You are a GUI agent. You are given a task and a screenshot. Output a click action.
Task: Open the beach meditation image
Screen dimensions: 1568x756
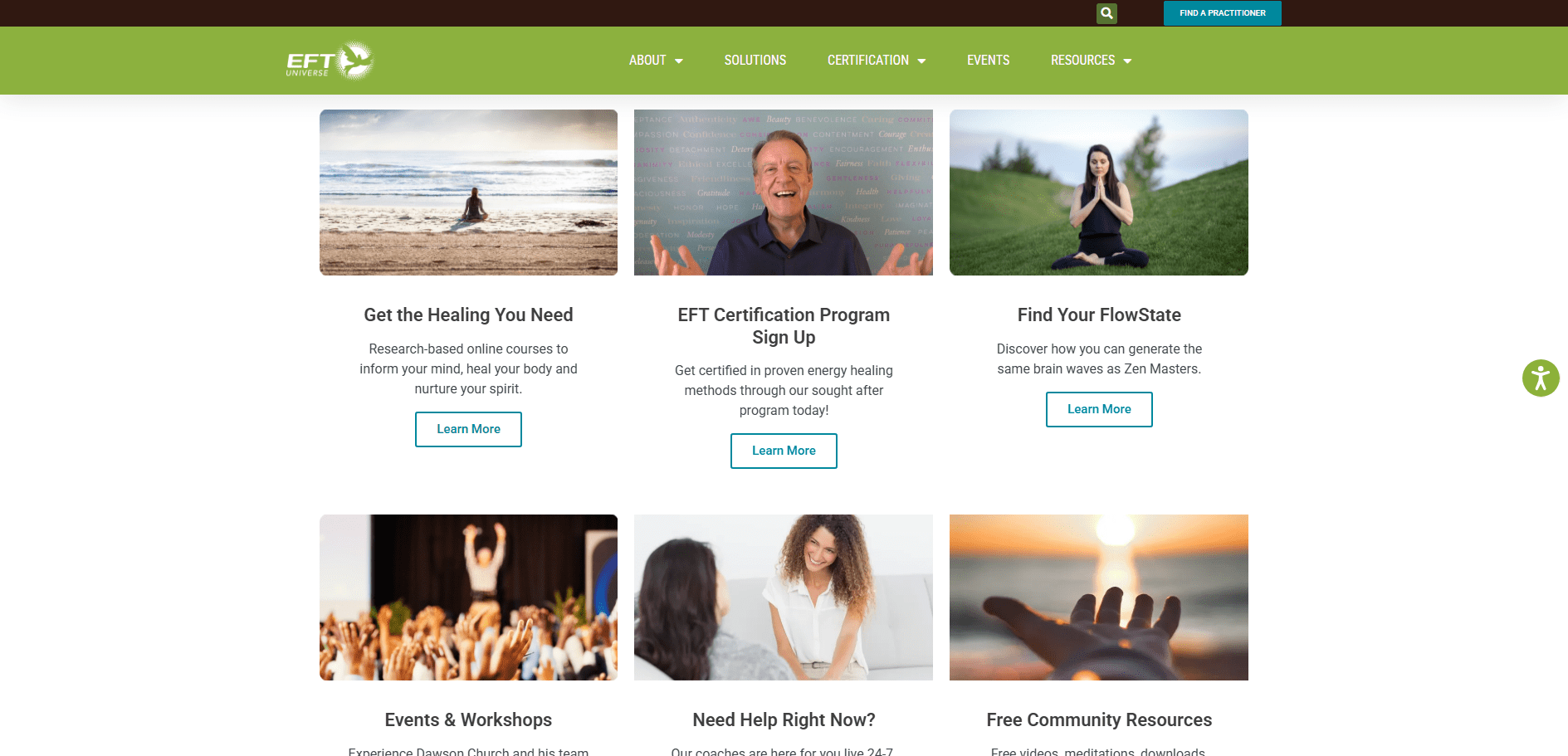(468, 193)
